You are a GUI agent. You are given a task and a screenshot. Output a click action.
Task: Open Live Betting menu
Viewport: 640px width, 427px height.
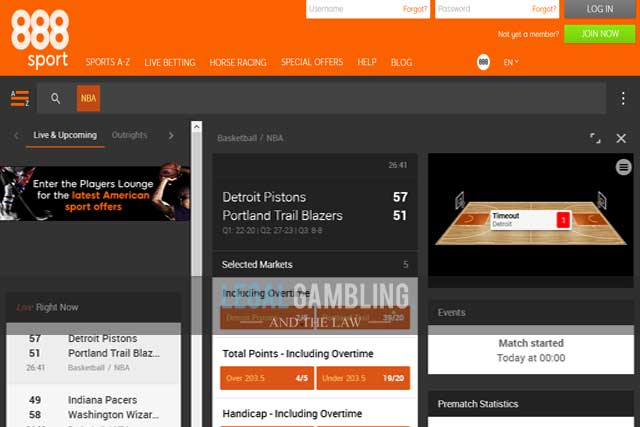[170, 62]
